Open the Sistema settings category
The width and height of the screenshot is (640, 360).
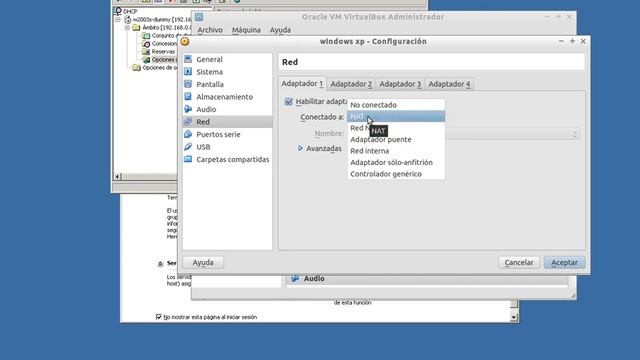pos(227,72)
